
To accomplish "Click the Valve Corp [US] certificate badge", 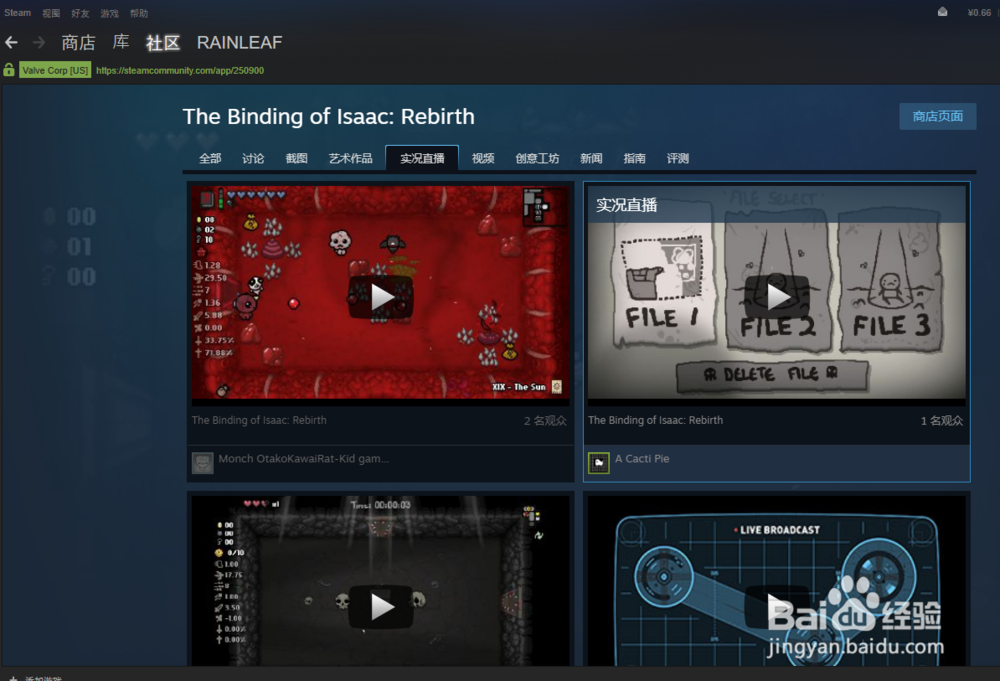I will pyautogui.click(x=55, y=70).
